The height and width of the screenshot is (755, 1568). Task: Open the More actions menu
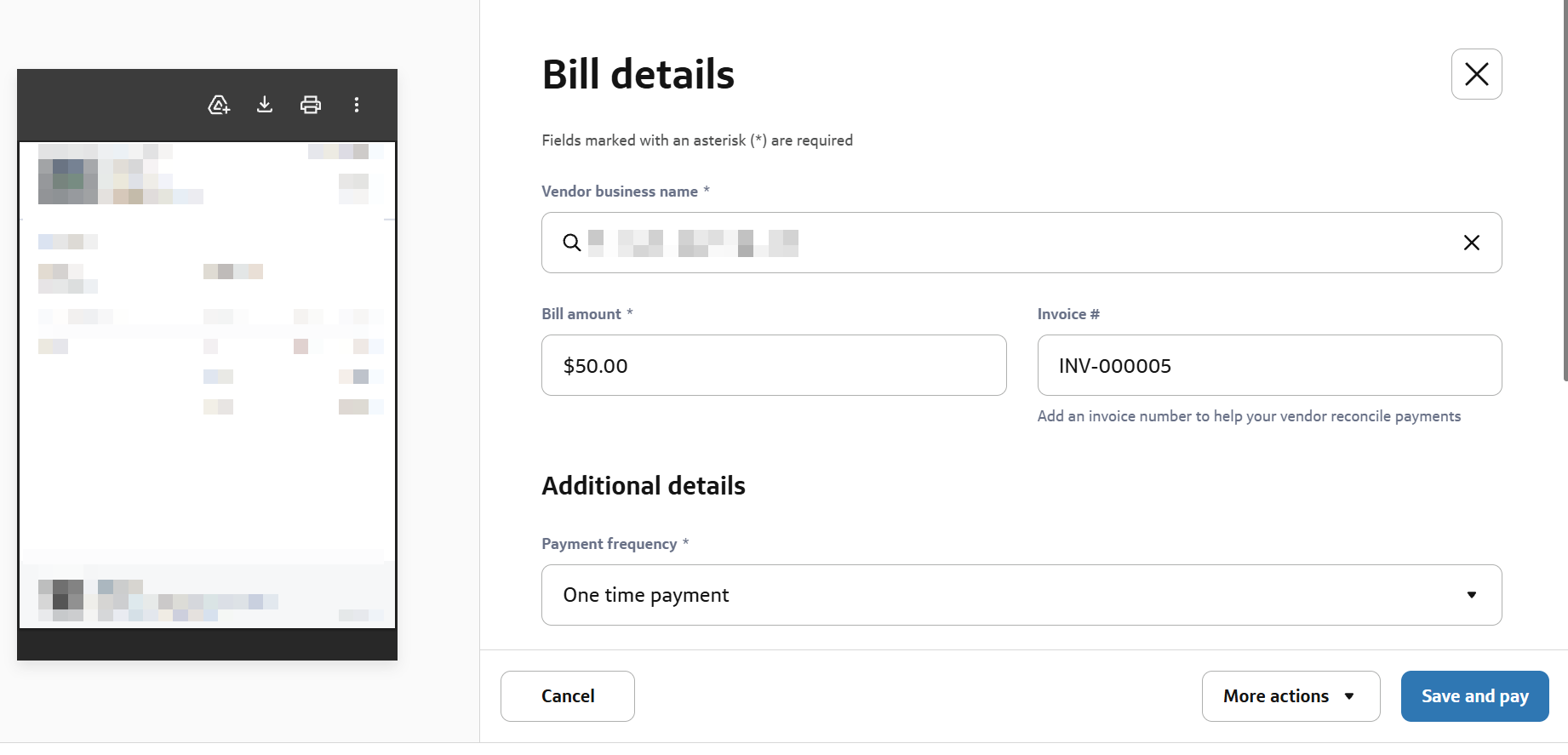point(1275,696)
